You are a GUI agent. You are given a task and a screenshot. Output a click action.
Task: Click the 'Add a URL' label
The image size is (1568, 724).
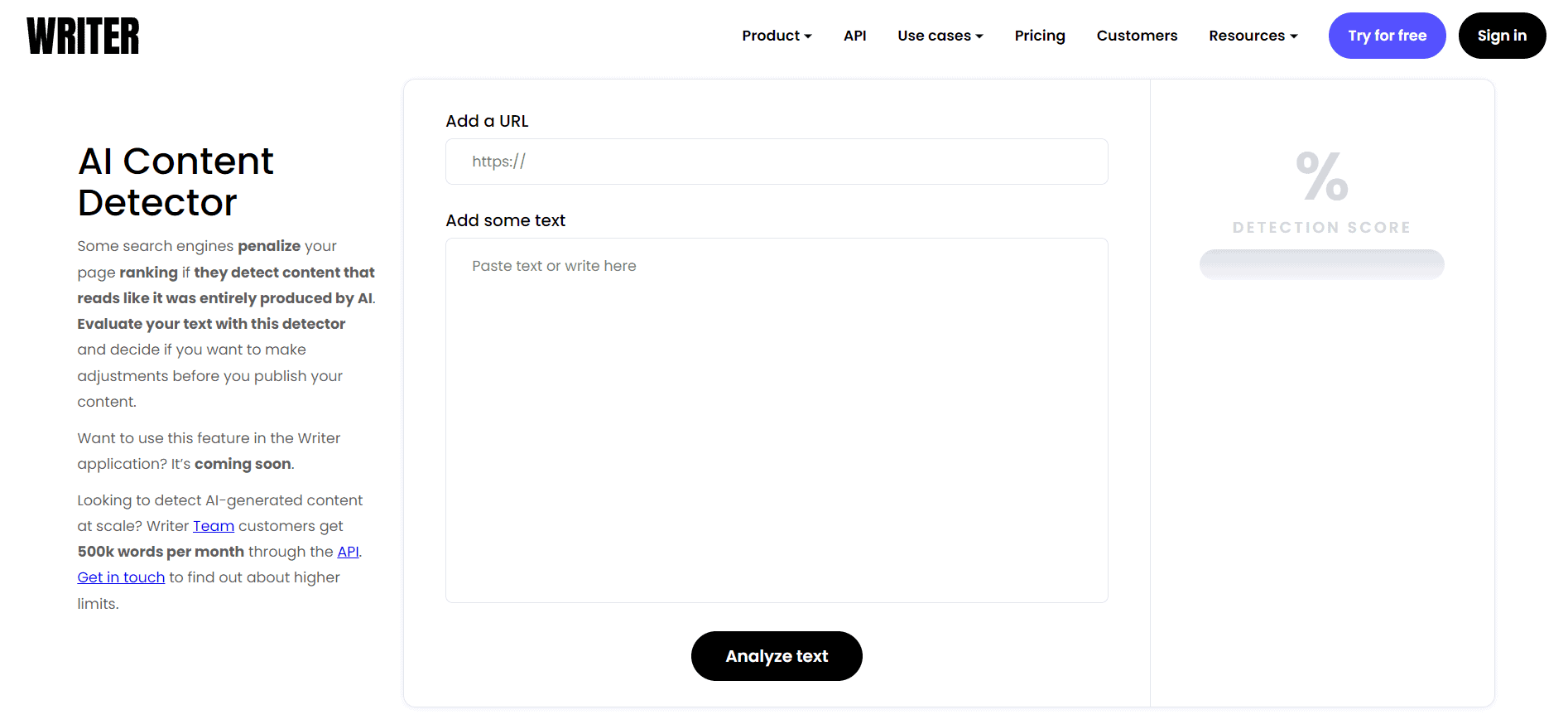(x=487, y=121)
